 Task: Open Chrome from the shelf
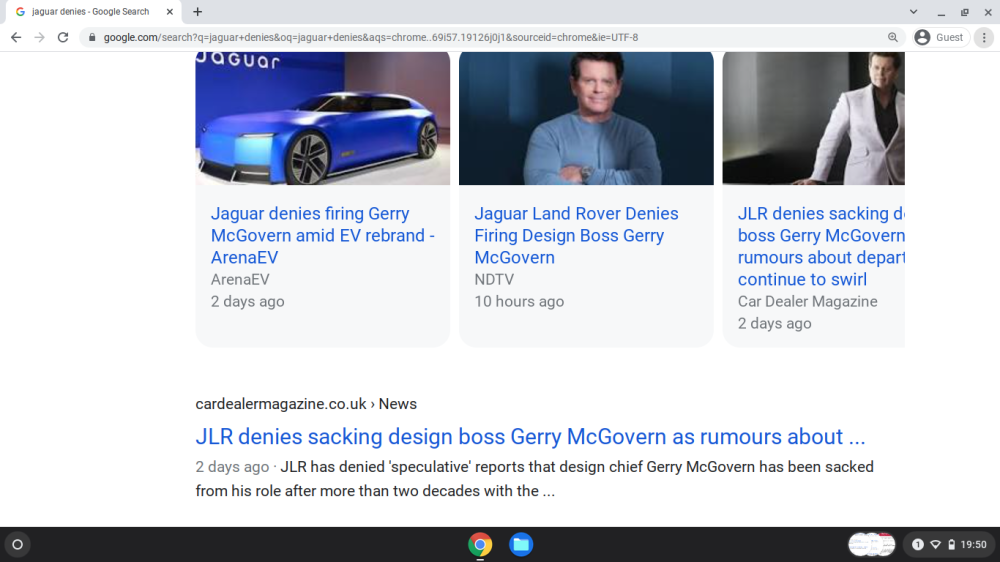[x=480, y=545]
